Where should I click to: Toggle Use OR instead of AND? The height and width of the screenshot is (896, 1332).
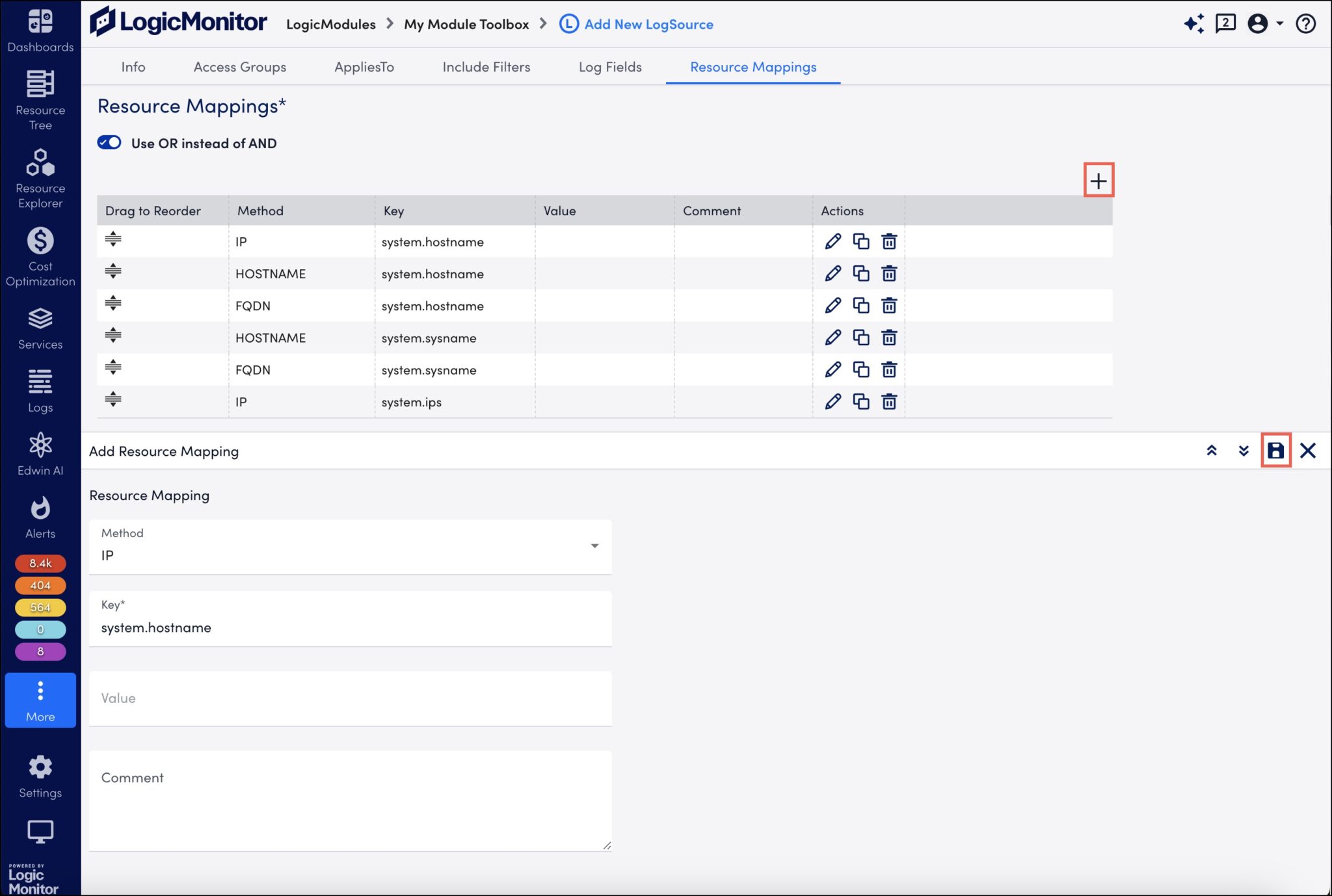(109, 142)
